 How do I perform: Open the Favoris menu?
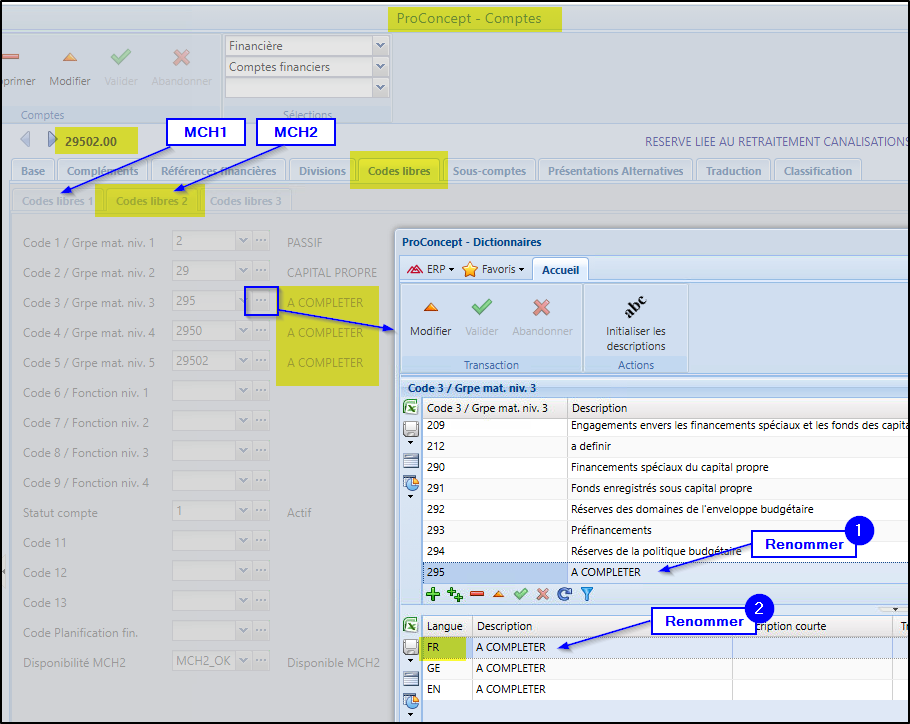coord(493,269)
